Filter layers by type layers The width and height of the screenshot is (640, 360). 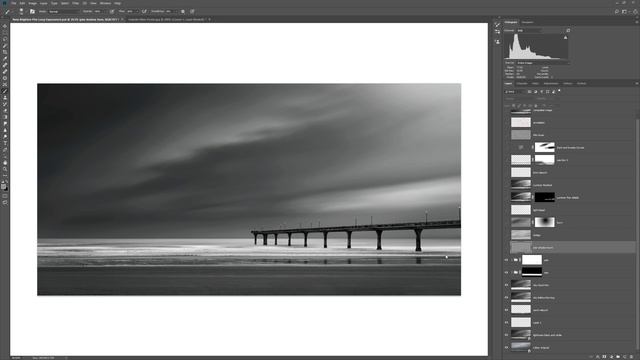pyautogui.click(x=542, y=92)
